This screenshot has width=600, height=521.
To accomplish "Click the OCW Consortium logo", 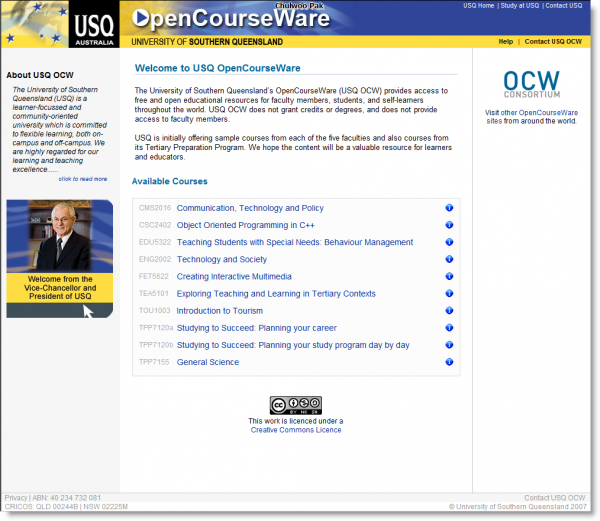I will (531, 88).
